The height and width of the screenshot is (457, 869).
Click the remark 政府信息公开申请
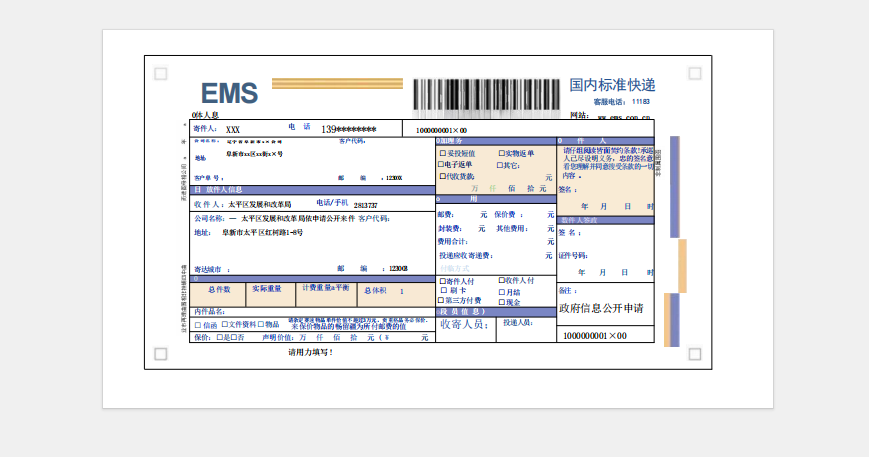click(x=601, y=309)
